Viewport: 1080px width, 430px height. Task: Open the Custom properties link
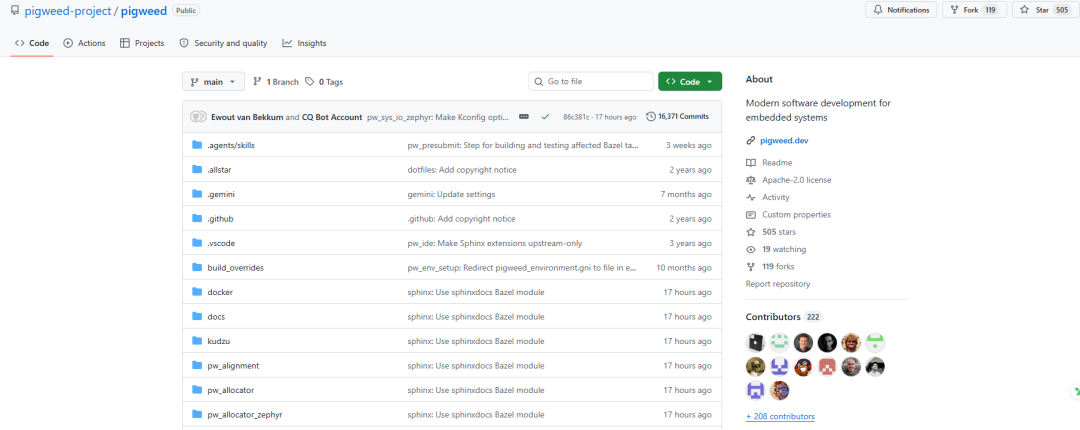[x=796, y=214]
